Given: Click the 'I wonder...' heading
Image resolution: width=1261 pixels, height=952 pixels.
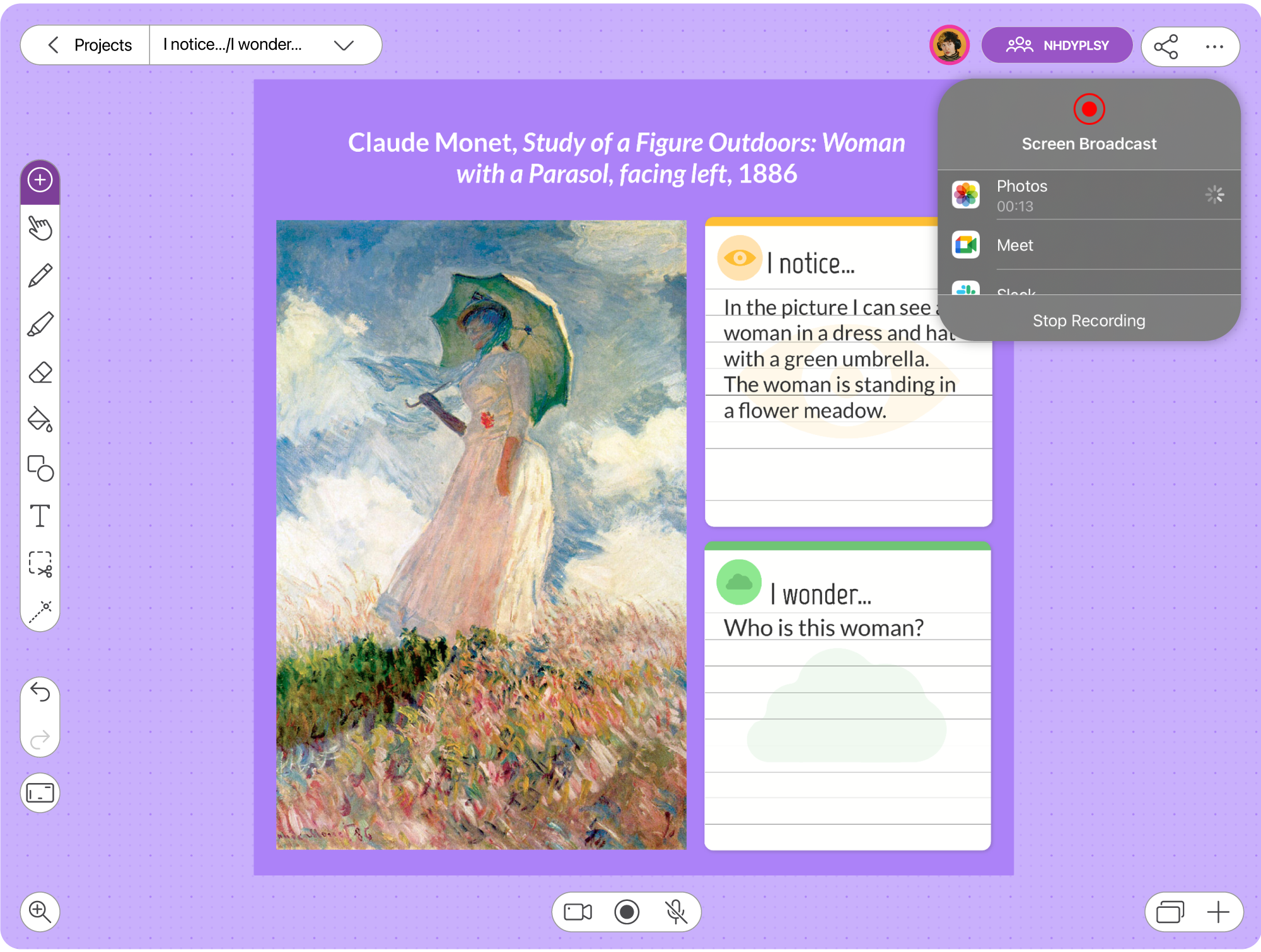Looking at the screenshot, I should [820, 595].
